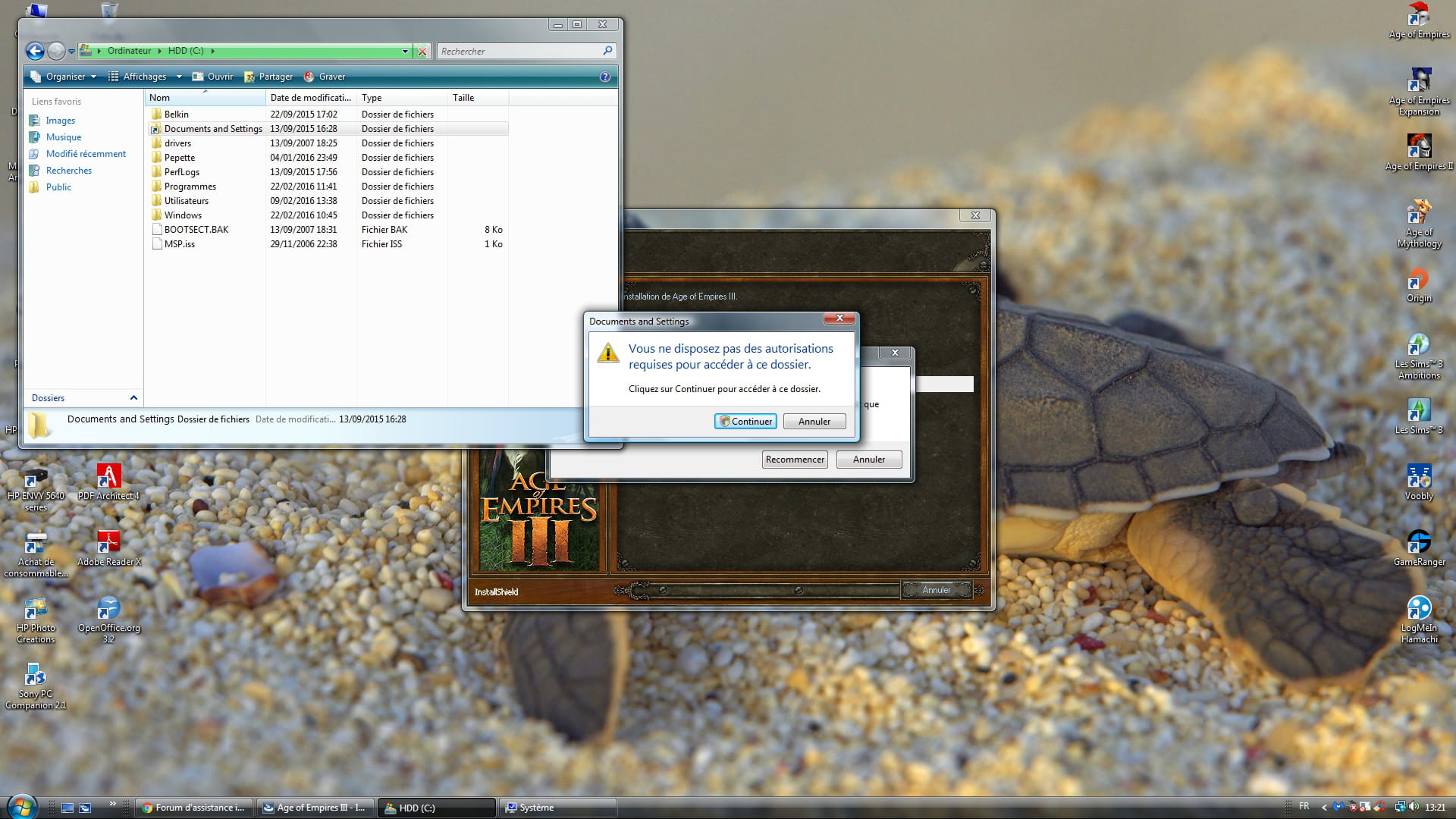Image resolution: width=1456 pixels, height=819 pixels.
Task: Open the recent pages dropdown next to forward arrow
Action: pos(71,52)
